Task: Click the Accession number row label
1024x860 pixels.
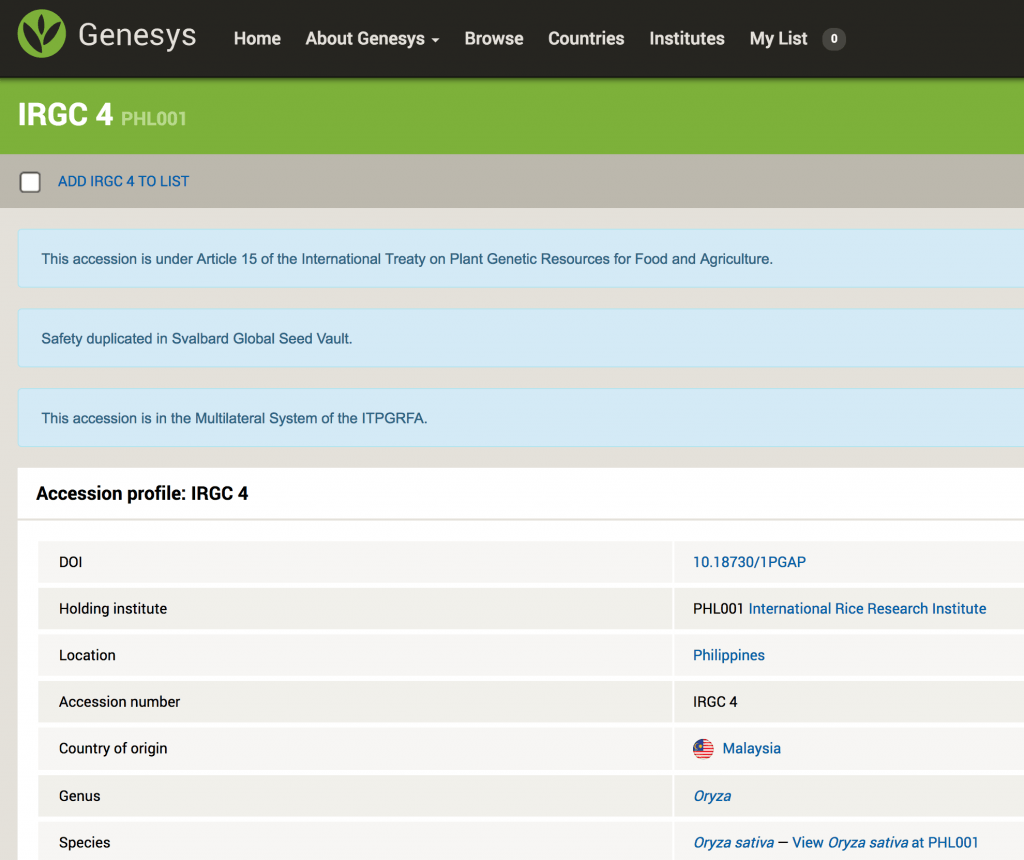Action: click(120, 702)
